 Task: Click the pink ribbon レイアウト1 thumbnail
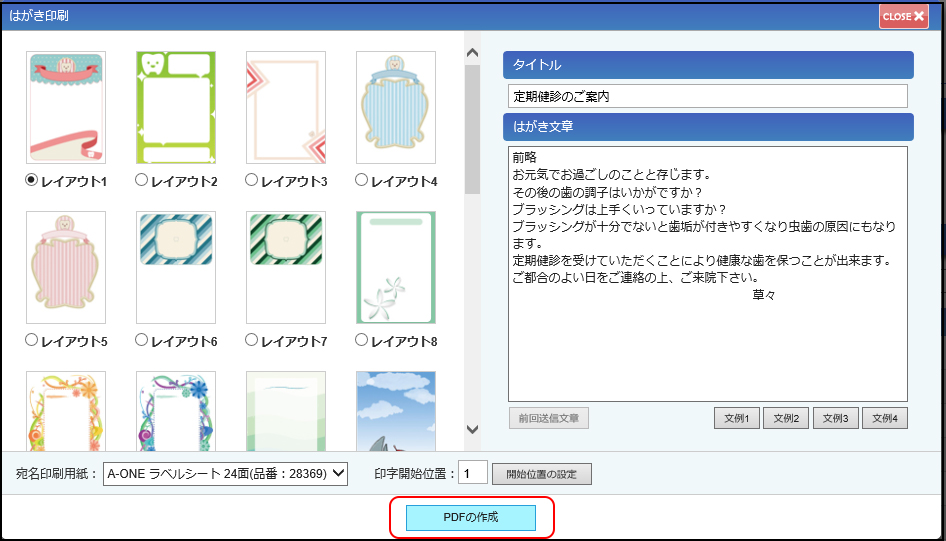click(x=66, y=107)
